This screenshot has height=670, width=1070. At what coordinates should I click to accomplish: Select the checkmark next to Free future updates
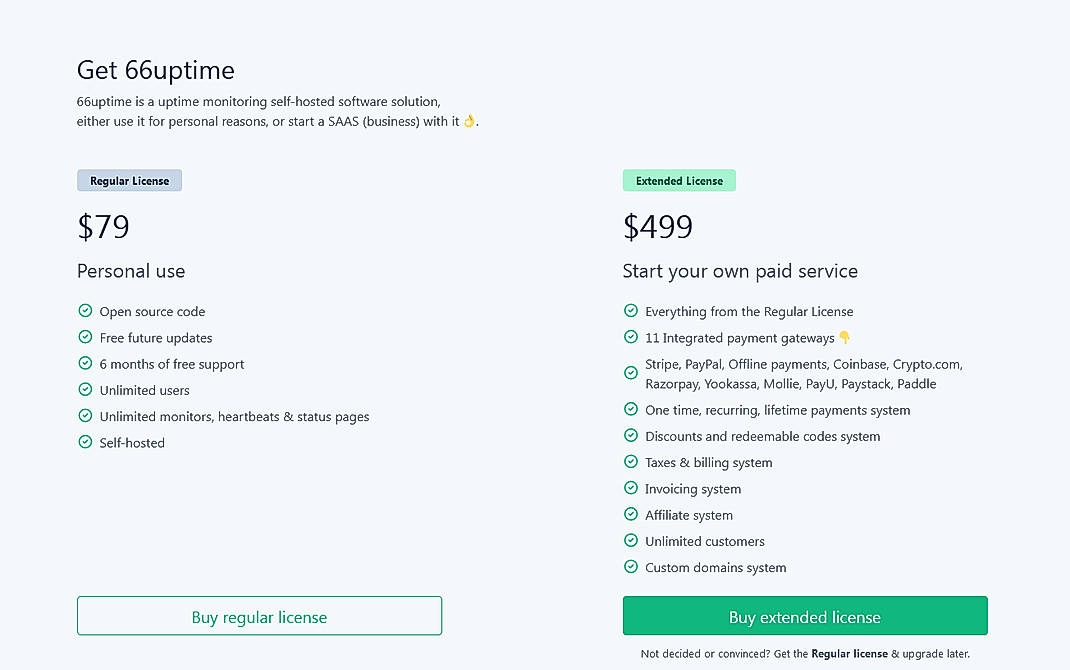[85, 337]
